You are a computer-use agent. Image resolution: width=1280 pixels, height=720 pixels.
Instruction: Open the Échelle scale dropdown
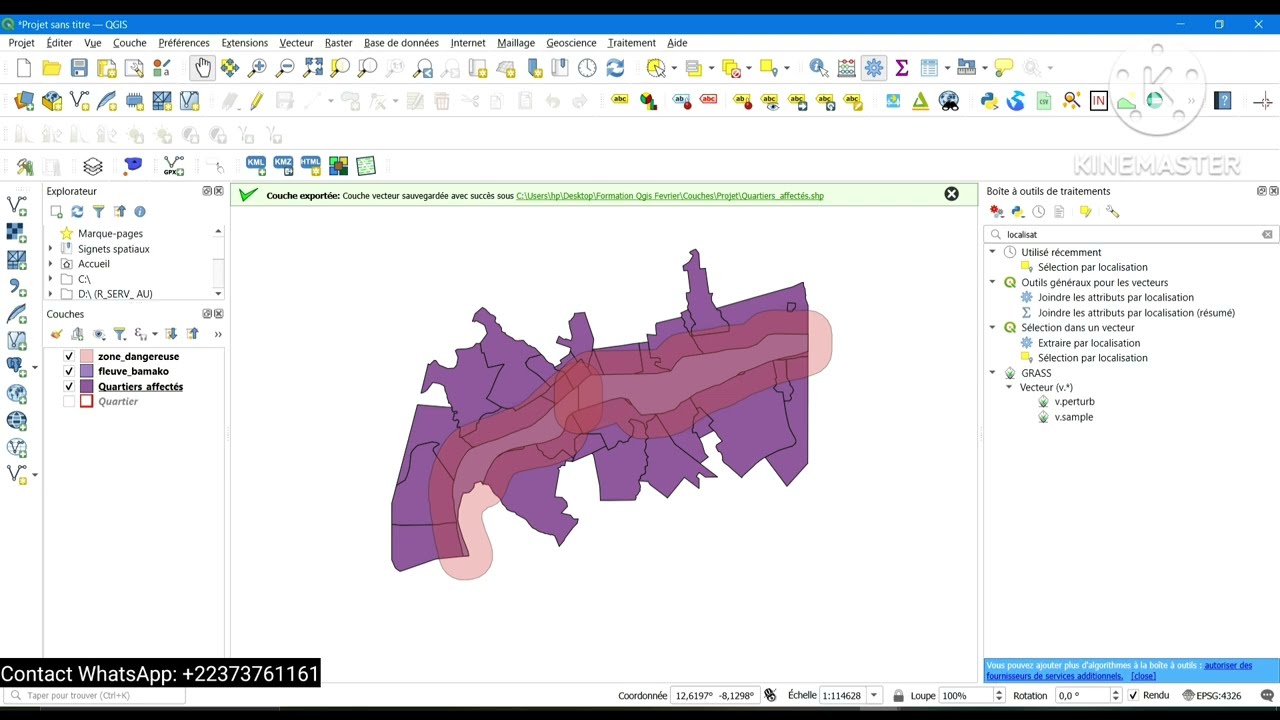[874, 695]
